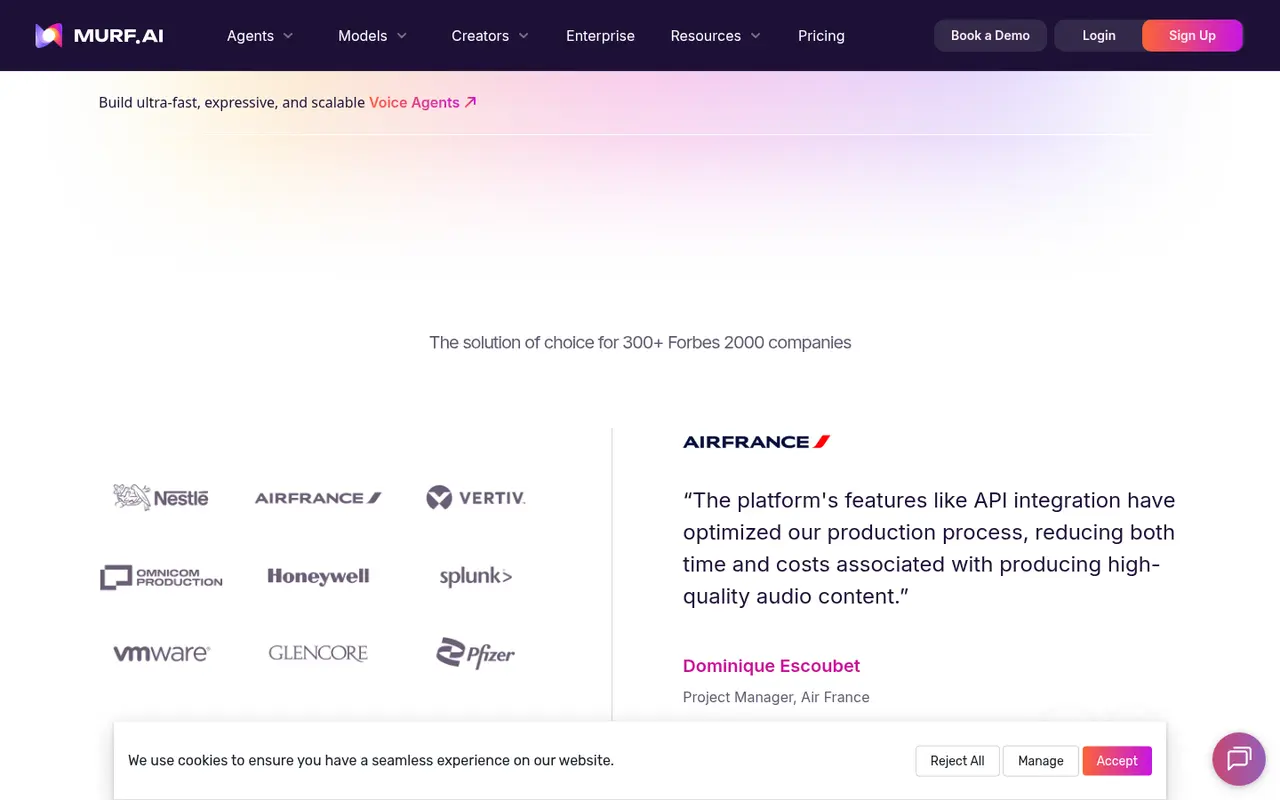Viewport: 1280px width, 800px height.
Task: Expand the Models dropdown chevron
Action: pyautogui.click(x=402, y=36)
